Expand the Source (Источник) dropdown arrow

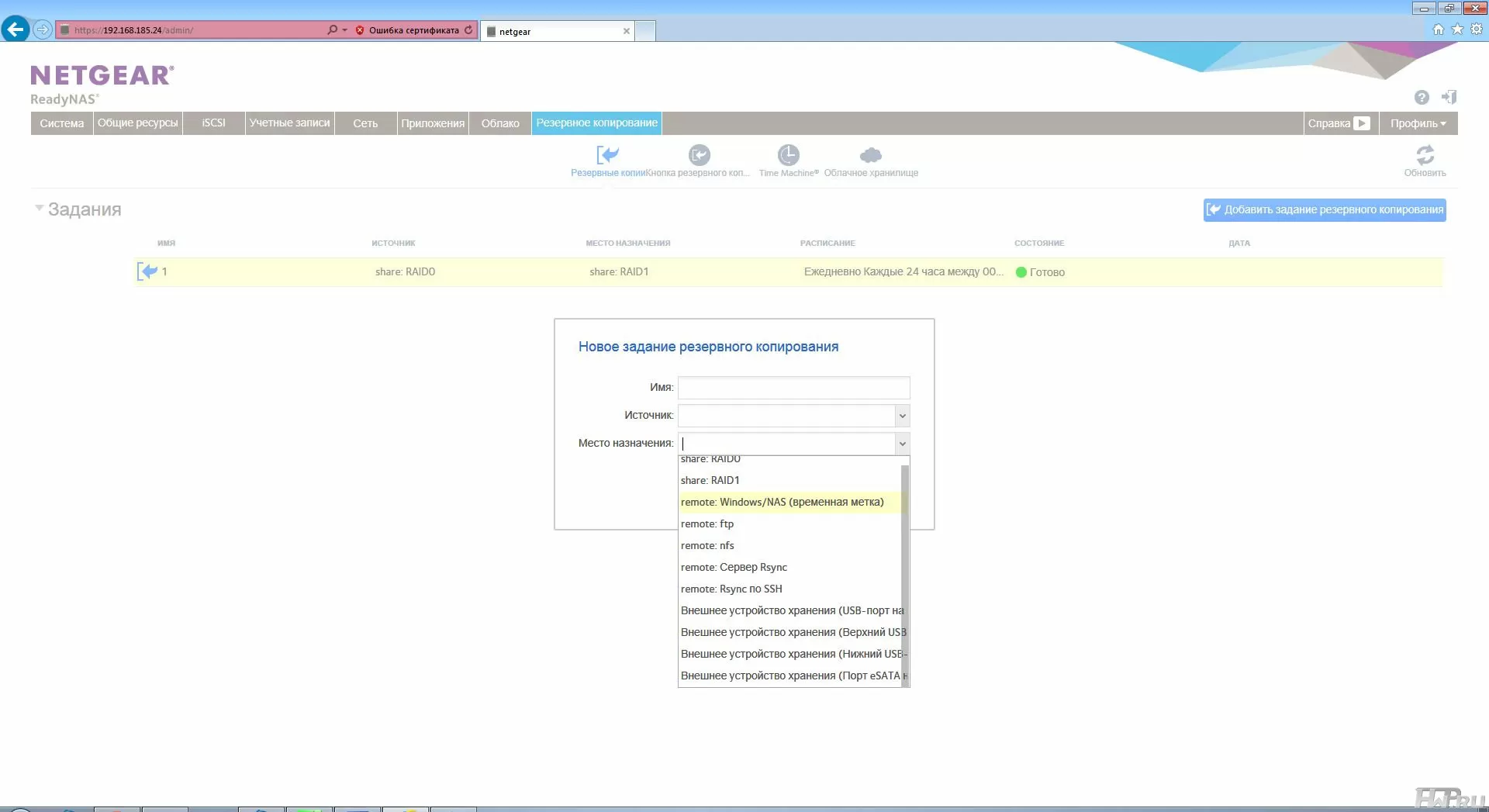point(902,416)
